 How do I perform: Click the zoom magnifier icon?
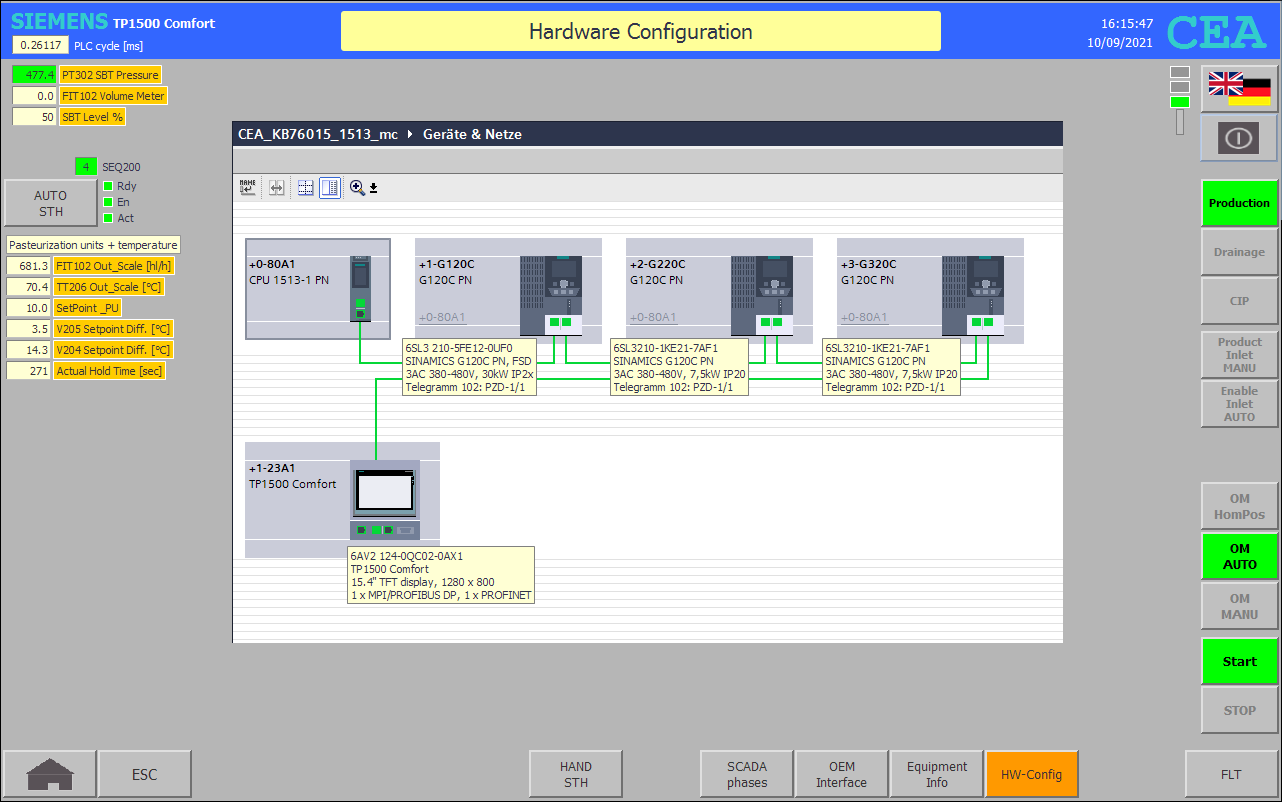357,187
